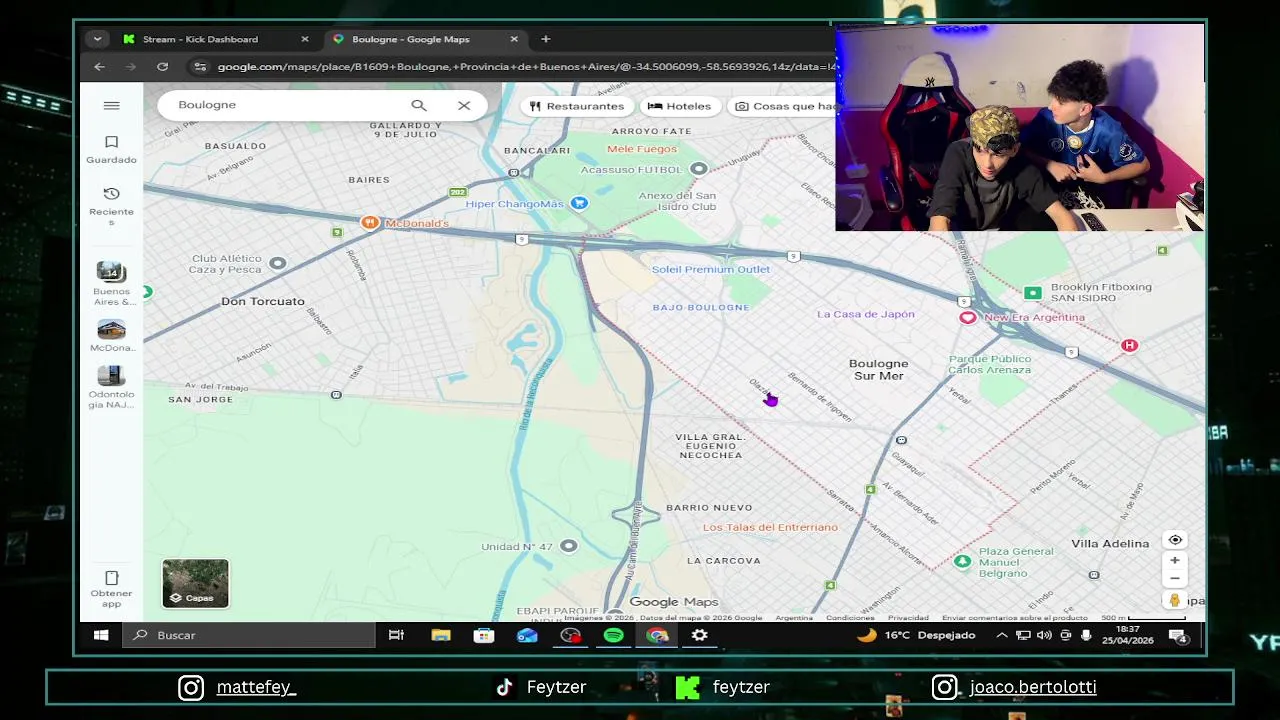1280x720 pixels.
Task: Click the New Era Argentina marker
Action: coord(967,317)
